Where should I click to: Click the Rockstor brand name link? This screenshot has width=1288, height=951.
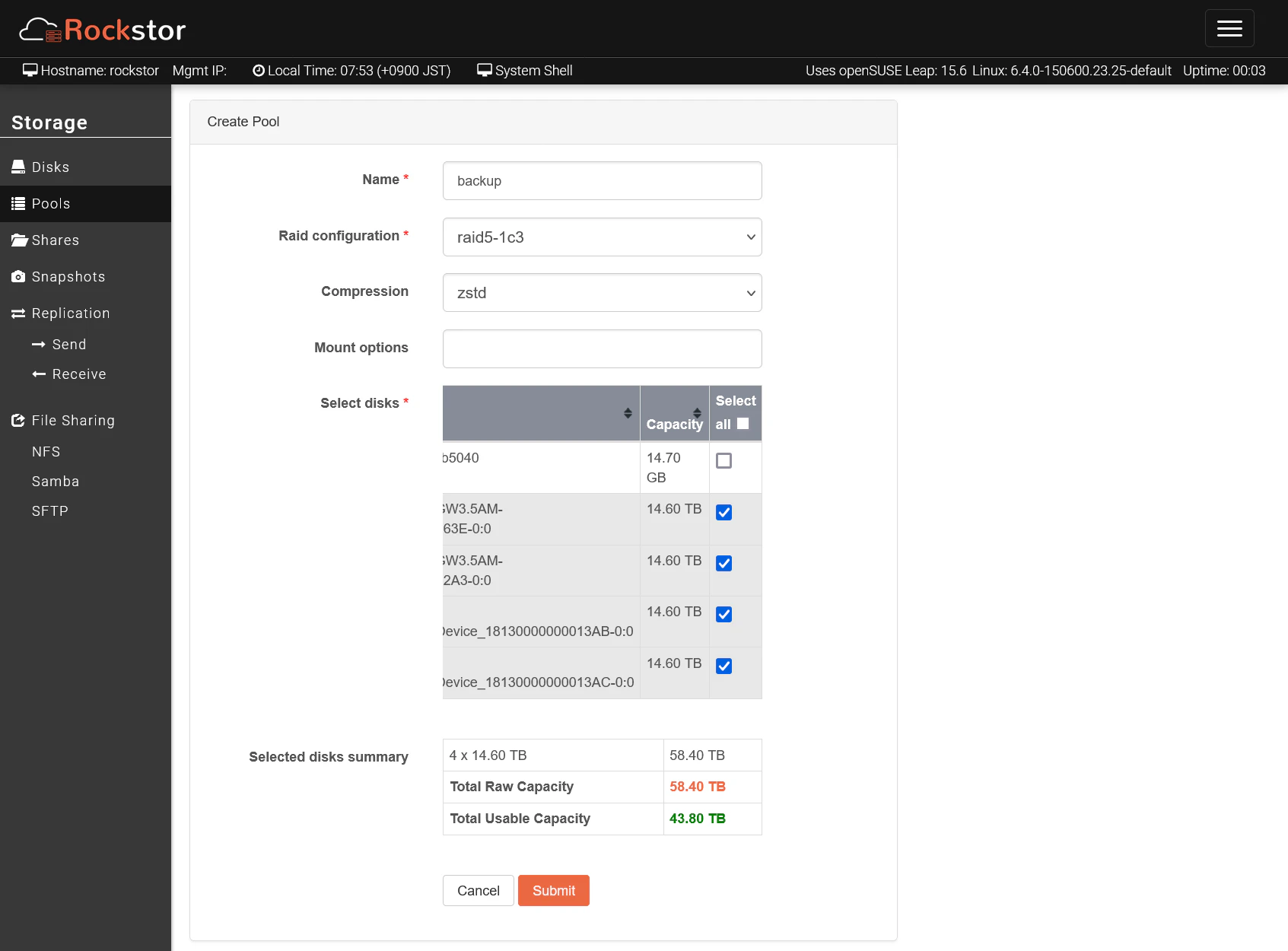pos(126,30)
